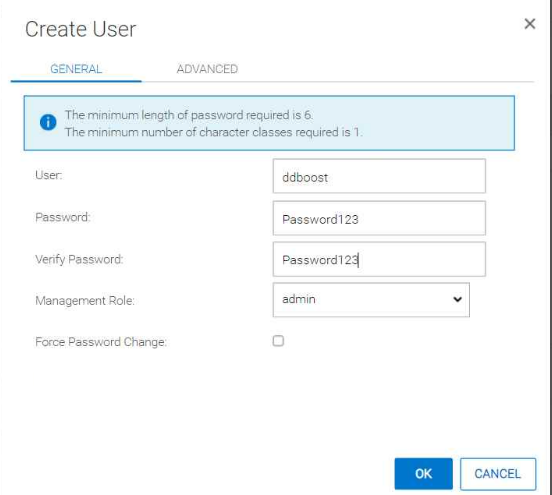Click the character classes required message
This screenshot has height=495, width=552.
click(214, 132)
